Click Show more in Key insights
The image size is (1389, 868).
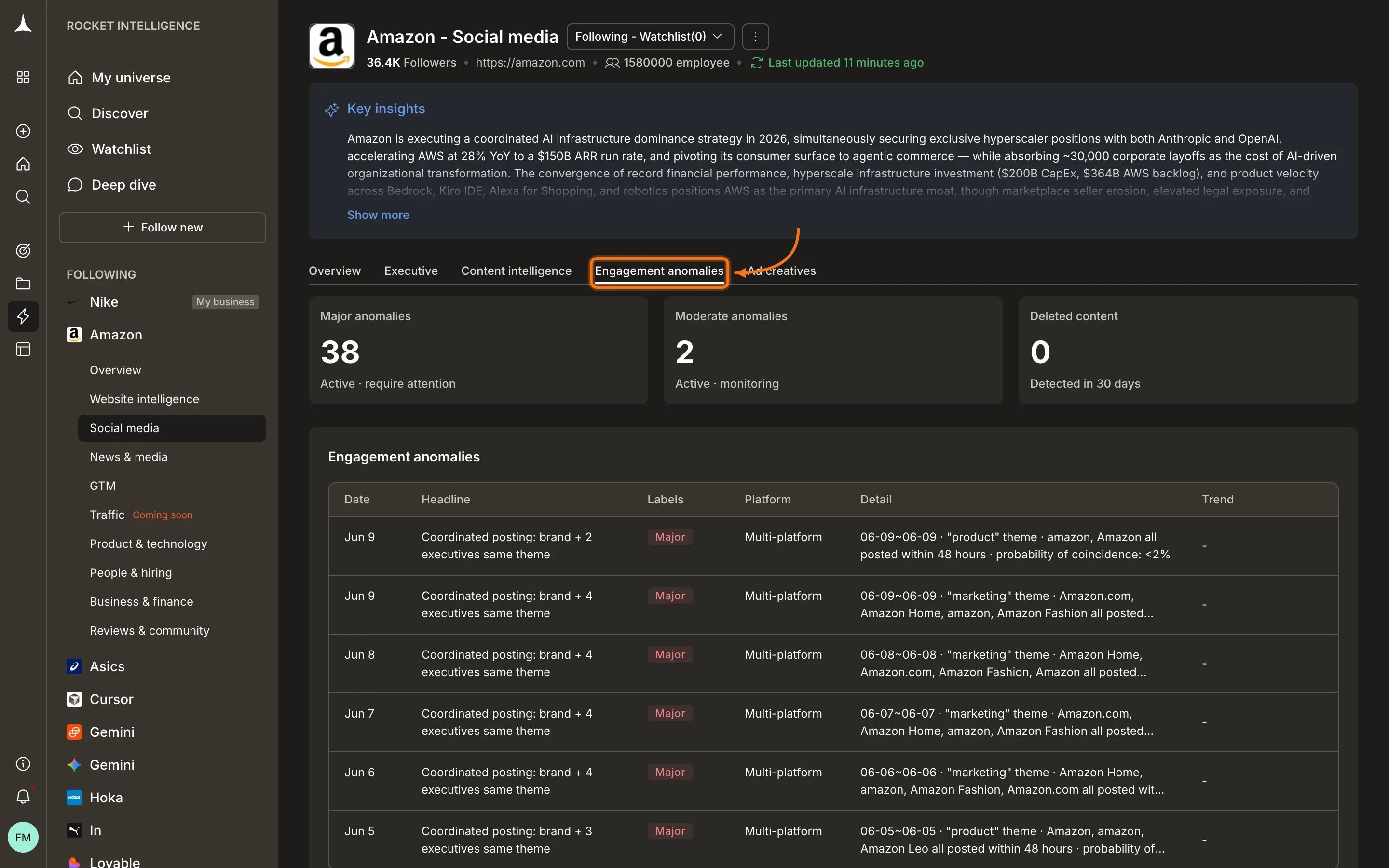(x=378, y=215)
